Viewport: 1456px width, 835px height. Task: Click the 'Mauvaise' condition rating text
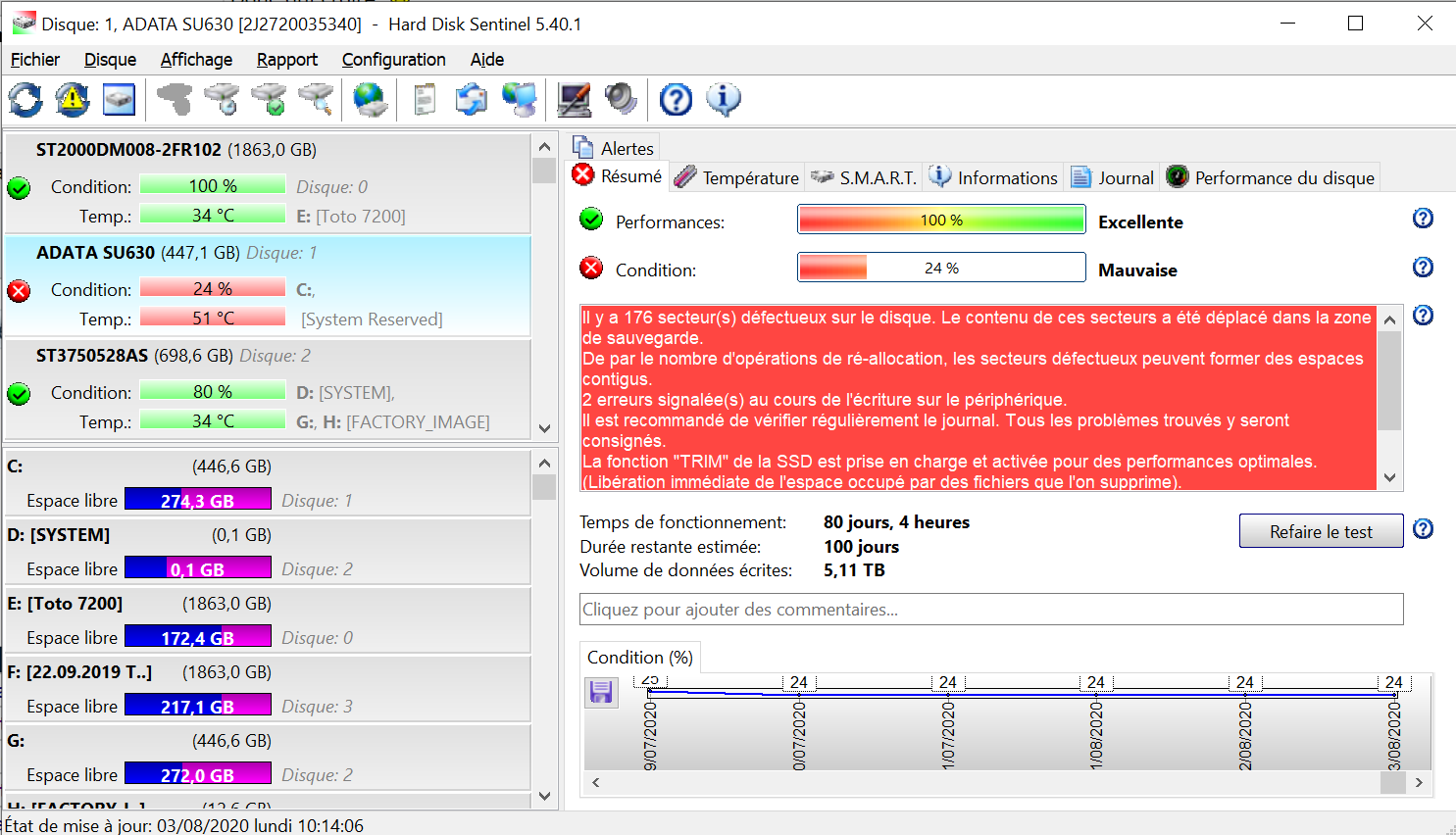coord(1137,270)
